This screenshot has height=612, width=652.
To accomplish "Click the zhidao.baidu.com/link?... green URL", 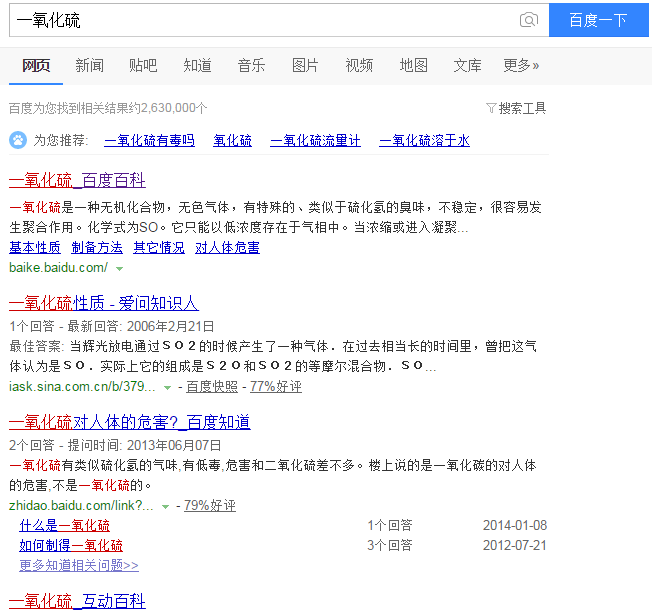I will (82, 506).
